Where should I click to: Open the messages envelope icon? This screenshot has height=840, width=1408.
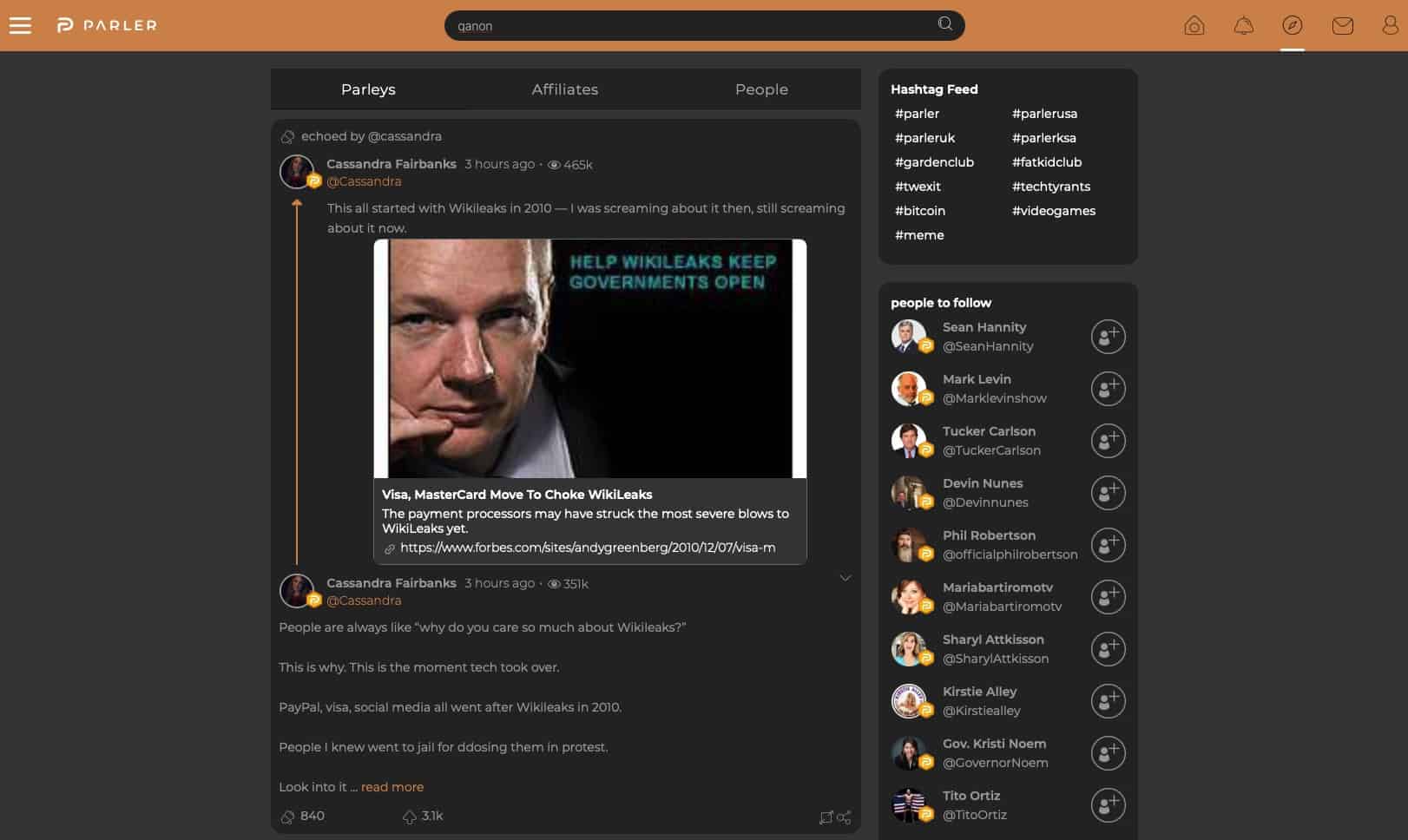pyautogui.click(x=1343, y=25)
